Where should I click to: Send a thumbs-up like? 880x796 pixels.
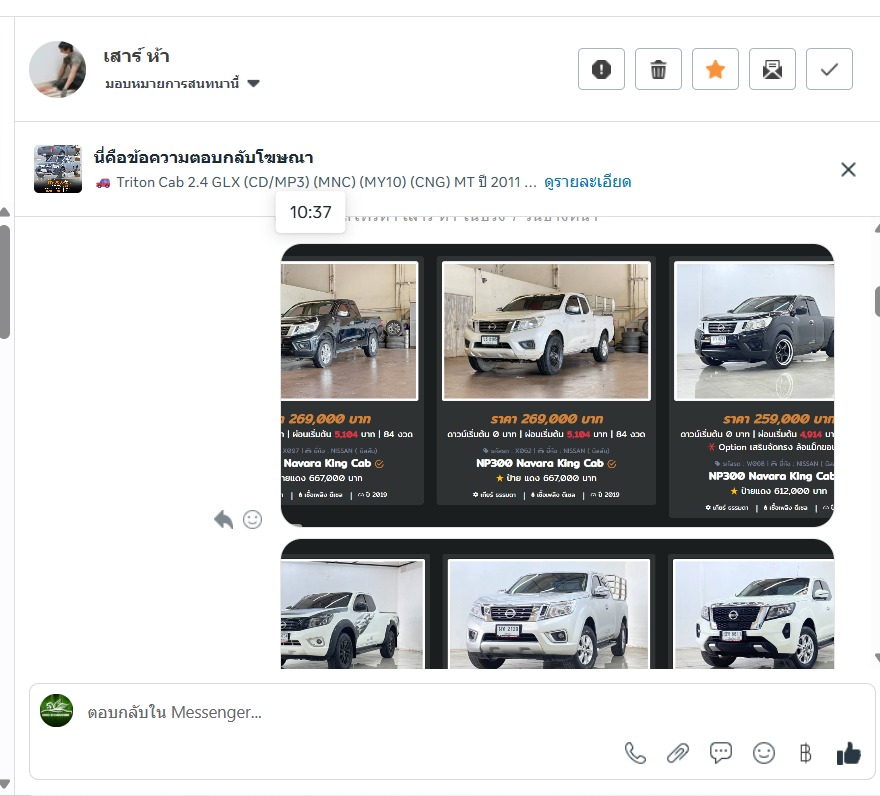click(849, 753)
